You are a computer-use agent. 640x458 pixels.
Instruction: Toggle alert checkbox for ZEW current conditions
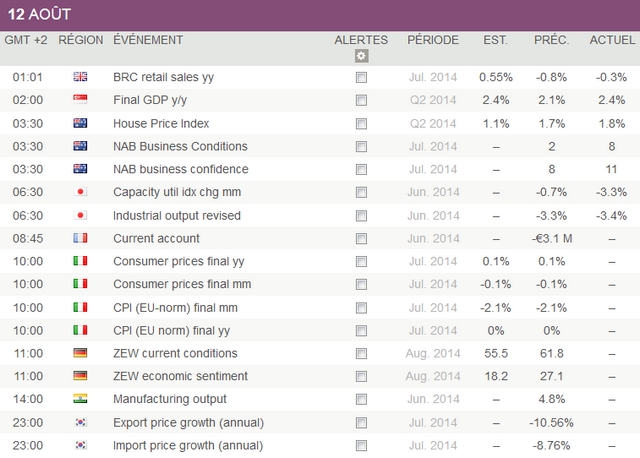click(361, 353)
